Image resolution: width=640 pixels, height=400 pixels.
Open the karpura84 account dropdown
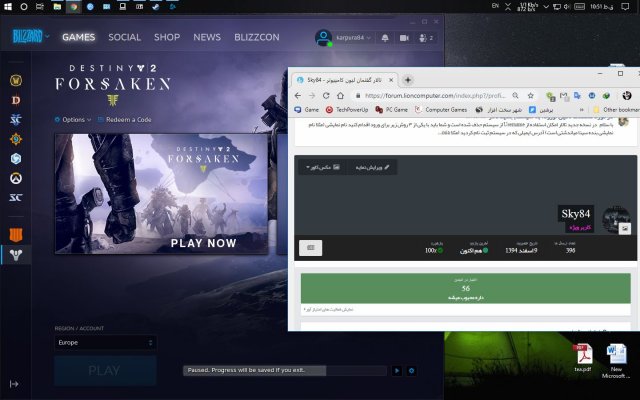[x=353, y=38]
